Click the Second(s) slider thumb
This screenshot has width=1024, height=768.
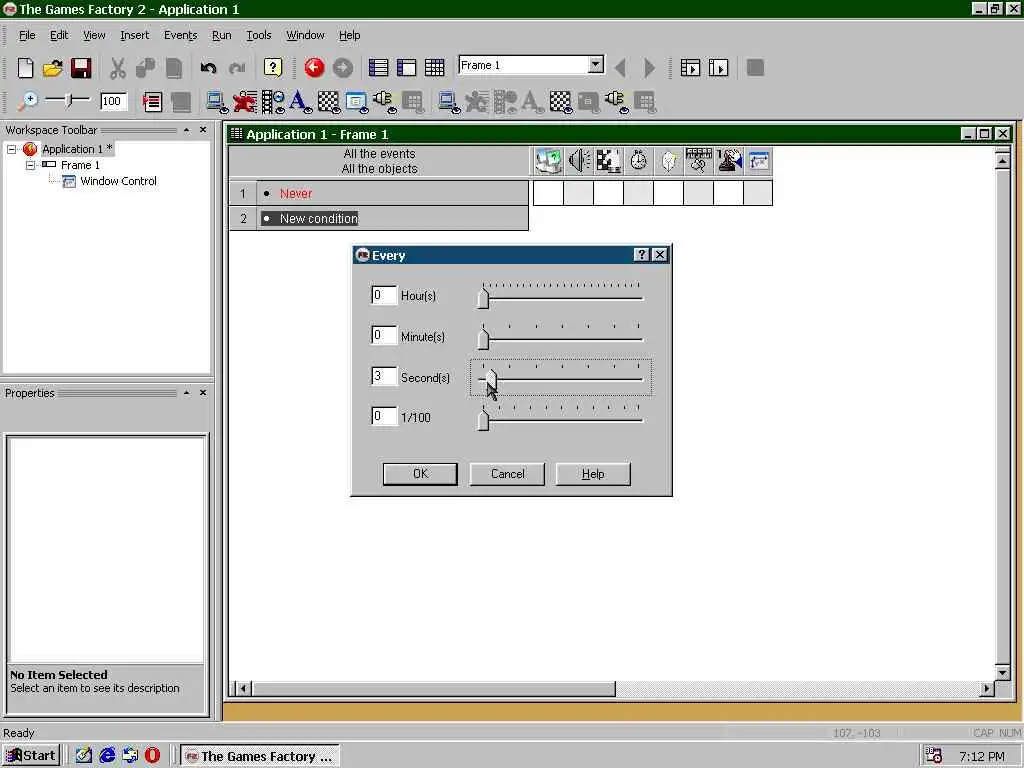(491, 379)
